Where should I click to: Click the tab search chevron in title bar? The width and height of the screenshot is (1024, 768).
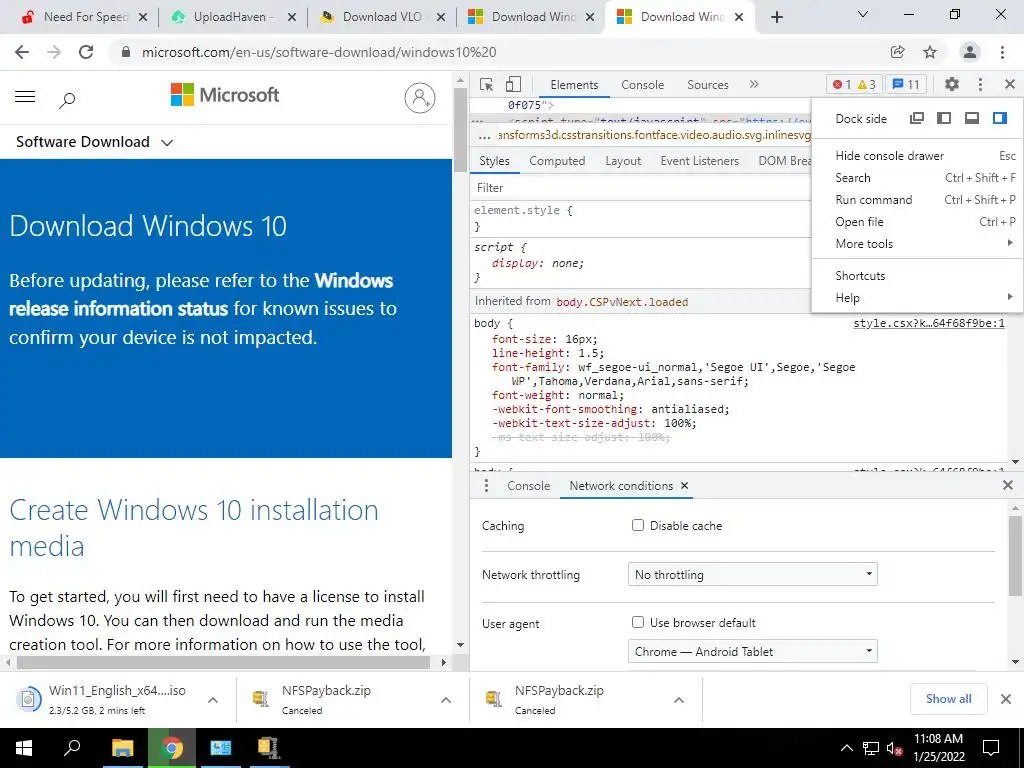[x=863, y=14]
